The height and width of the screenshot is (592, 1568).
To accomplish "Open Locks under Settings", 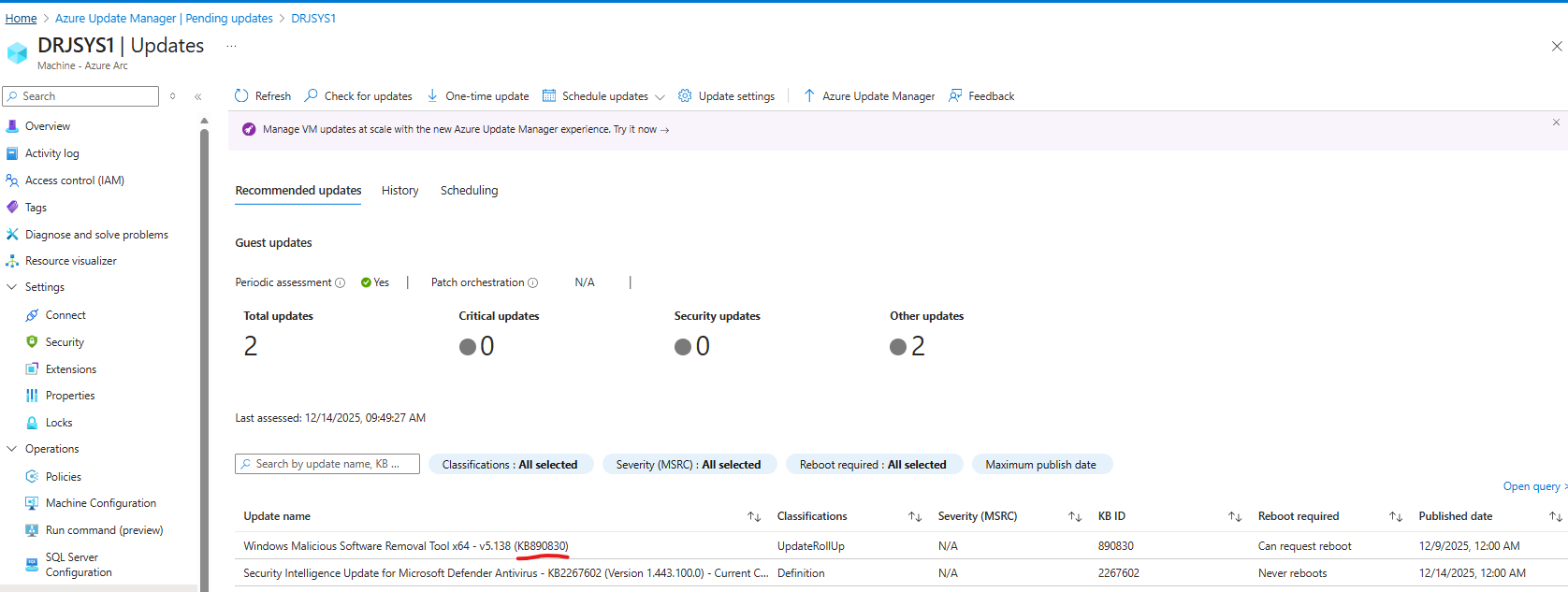I will [59, 423].
